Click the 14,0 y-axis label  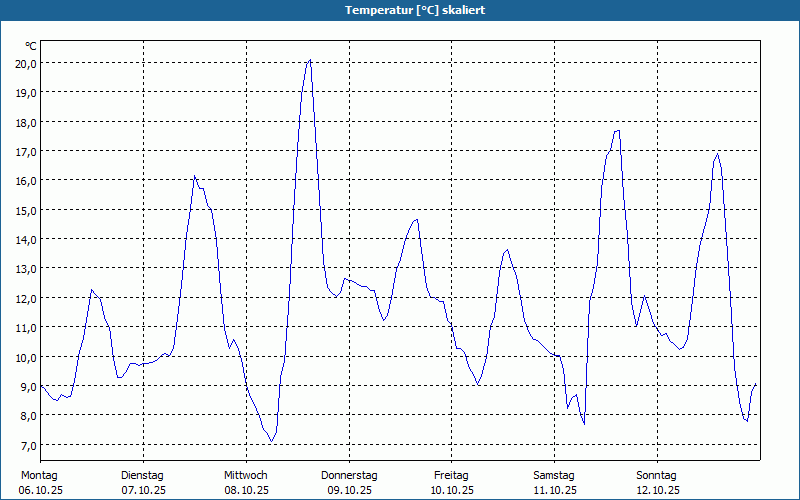tap(26, 239)
